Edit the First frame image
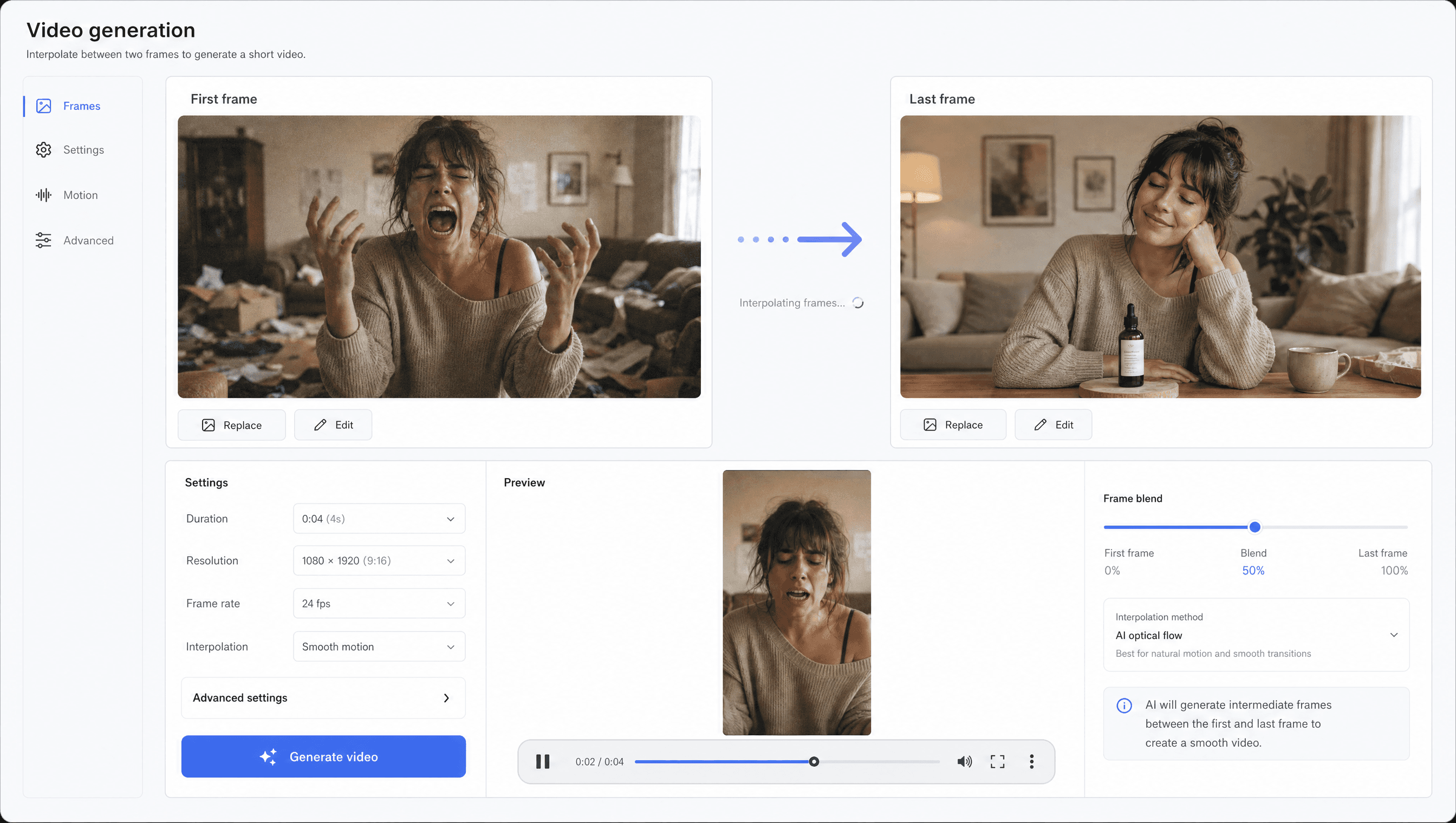The image size is (1456, 823). (333, 425)
